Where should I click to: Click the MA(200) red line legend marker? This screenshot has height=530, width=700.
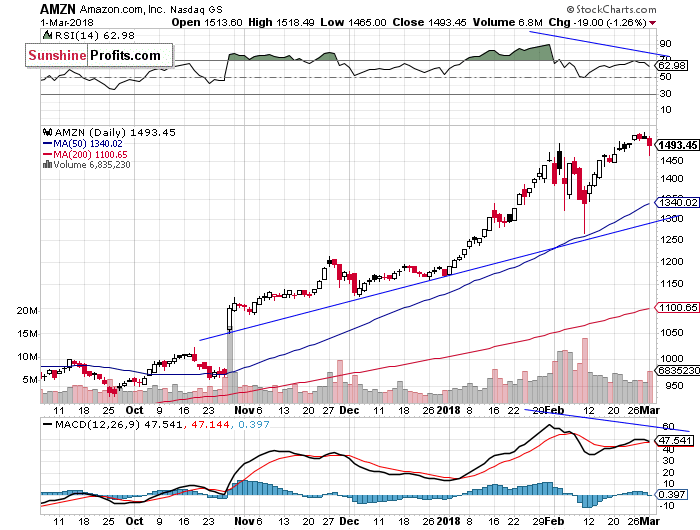(47, 154)
